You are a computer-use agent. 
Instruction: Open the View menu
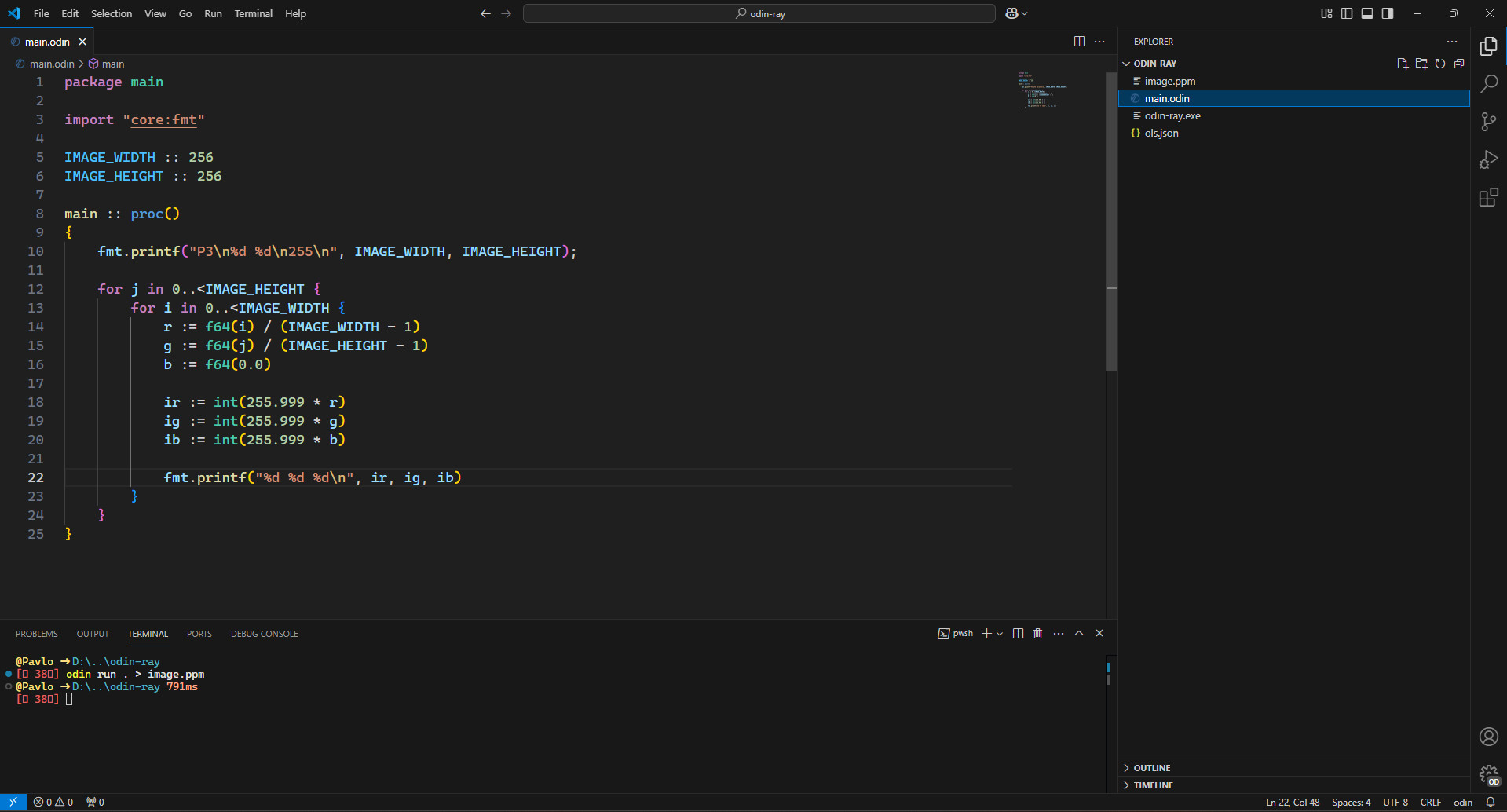[155, 13]
